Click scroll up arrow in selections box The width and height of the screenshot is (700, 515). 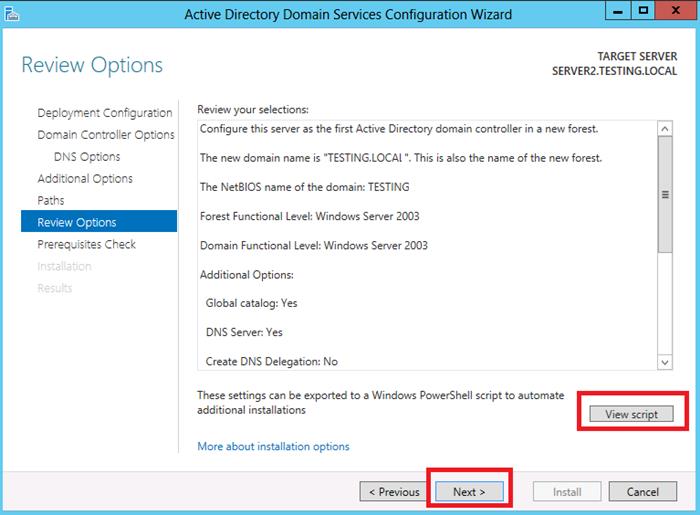pyautogui.click(x=665, y=129)
